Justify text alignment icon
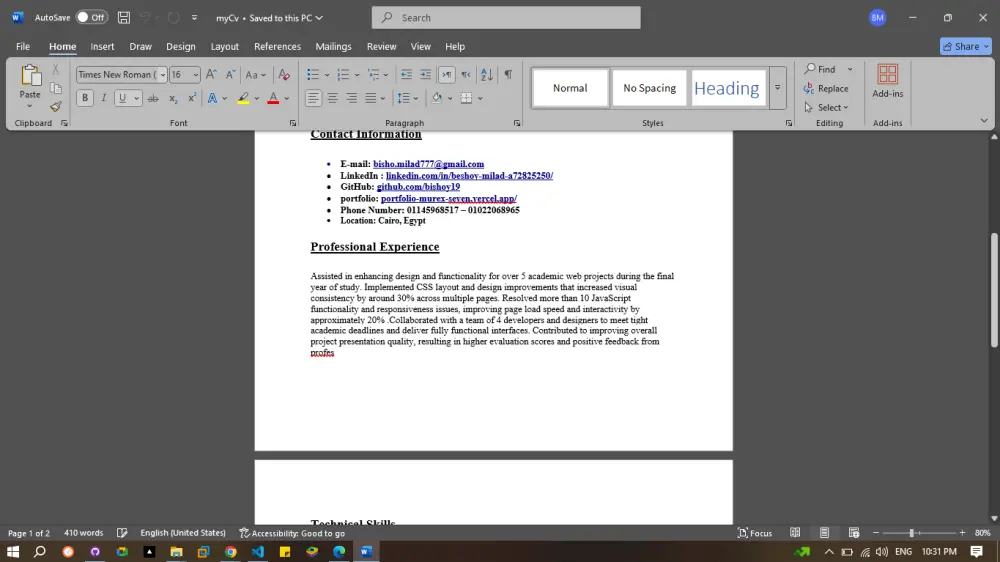The width and height of the screenshot is (1000, 562). [371, 98]
